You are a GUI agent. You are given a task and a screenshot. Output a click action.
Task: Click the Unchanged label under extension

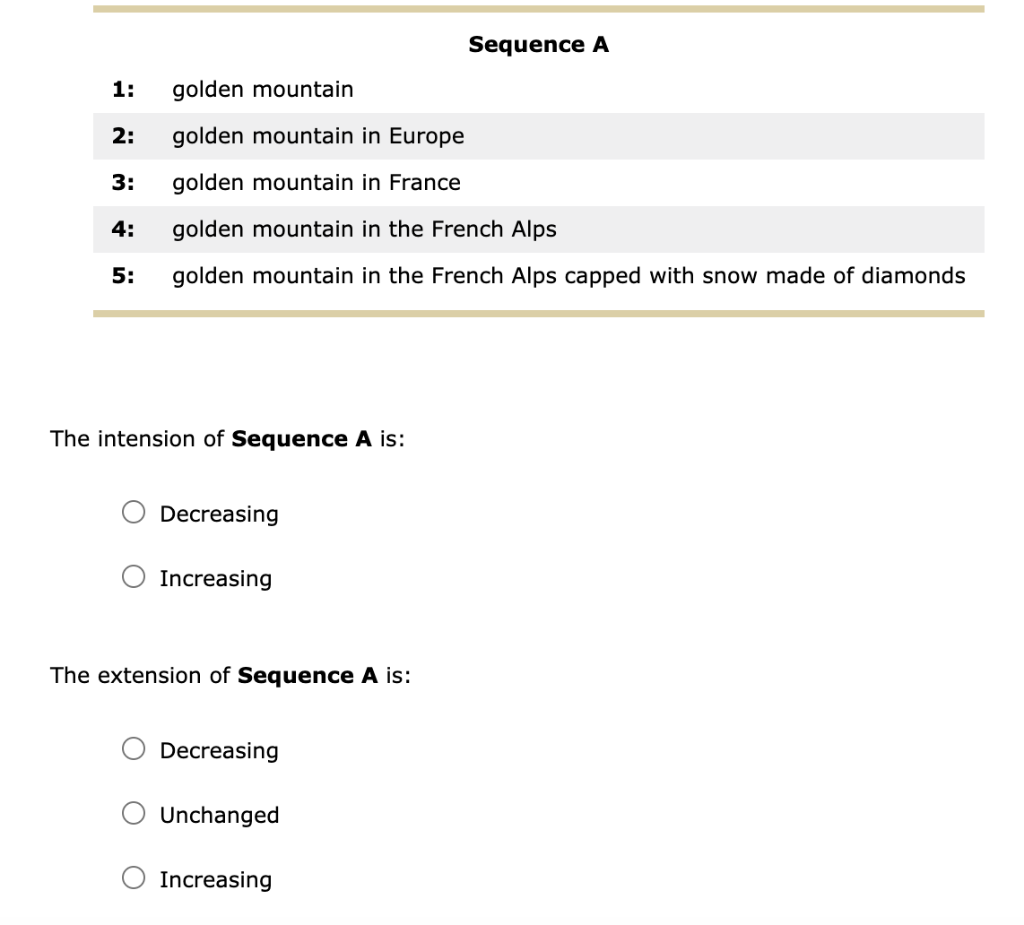[219, 814]
